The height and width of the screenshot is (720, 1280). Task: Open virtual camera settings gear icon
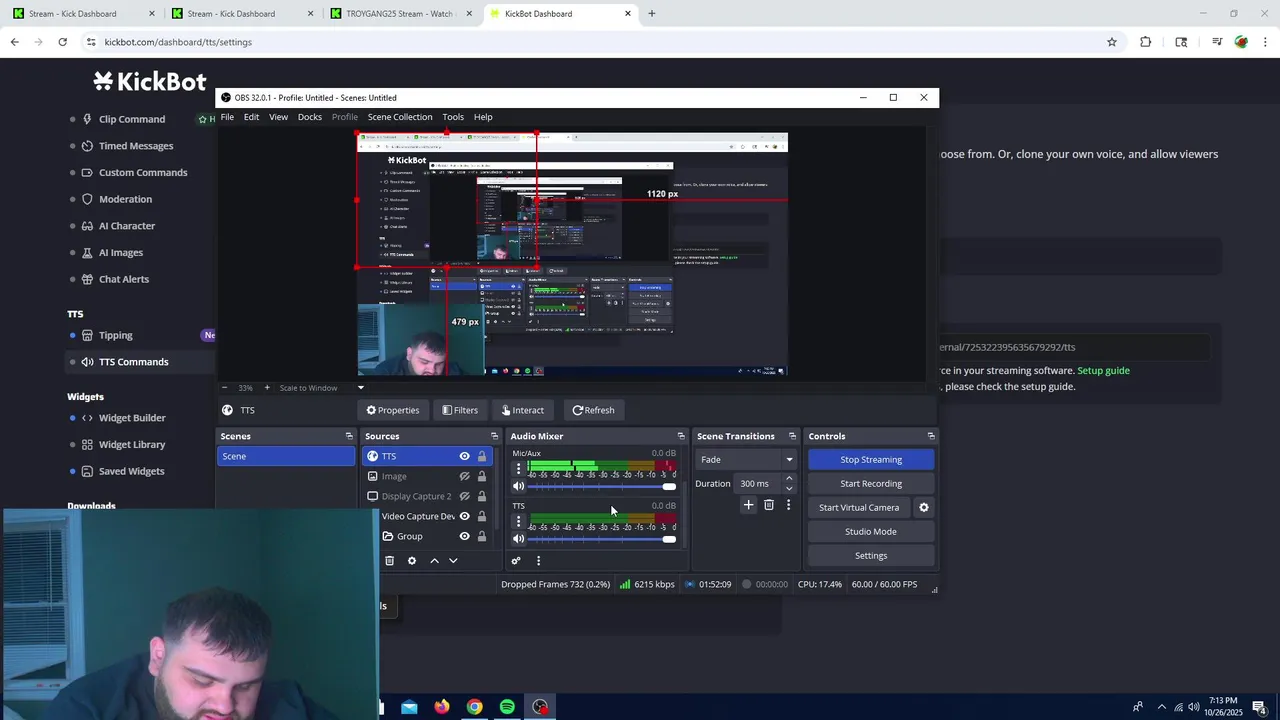(924, 508)
